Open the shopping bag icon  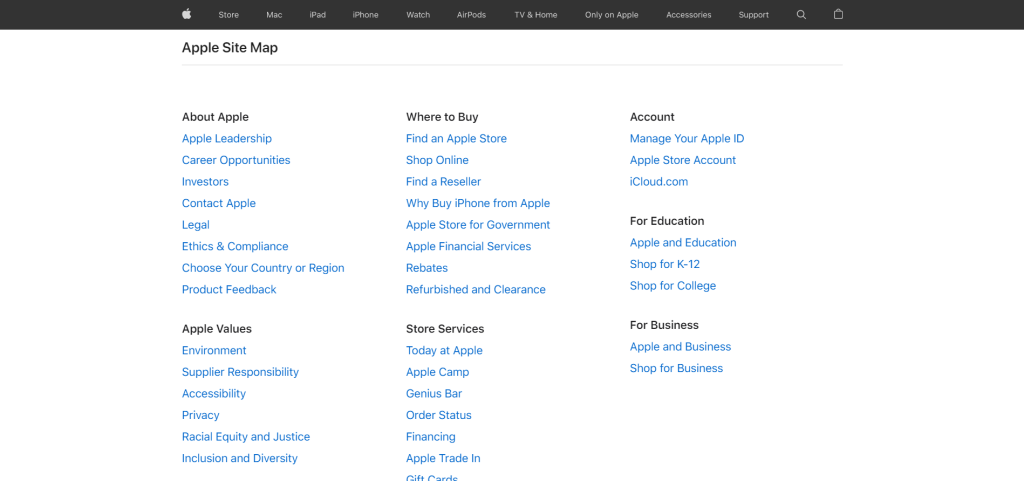839,14
